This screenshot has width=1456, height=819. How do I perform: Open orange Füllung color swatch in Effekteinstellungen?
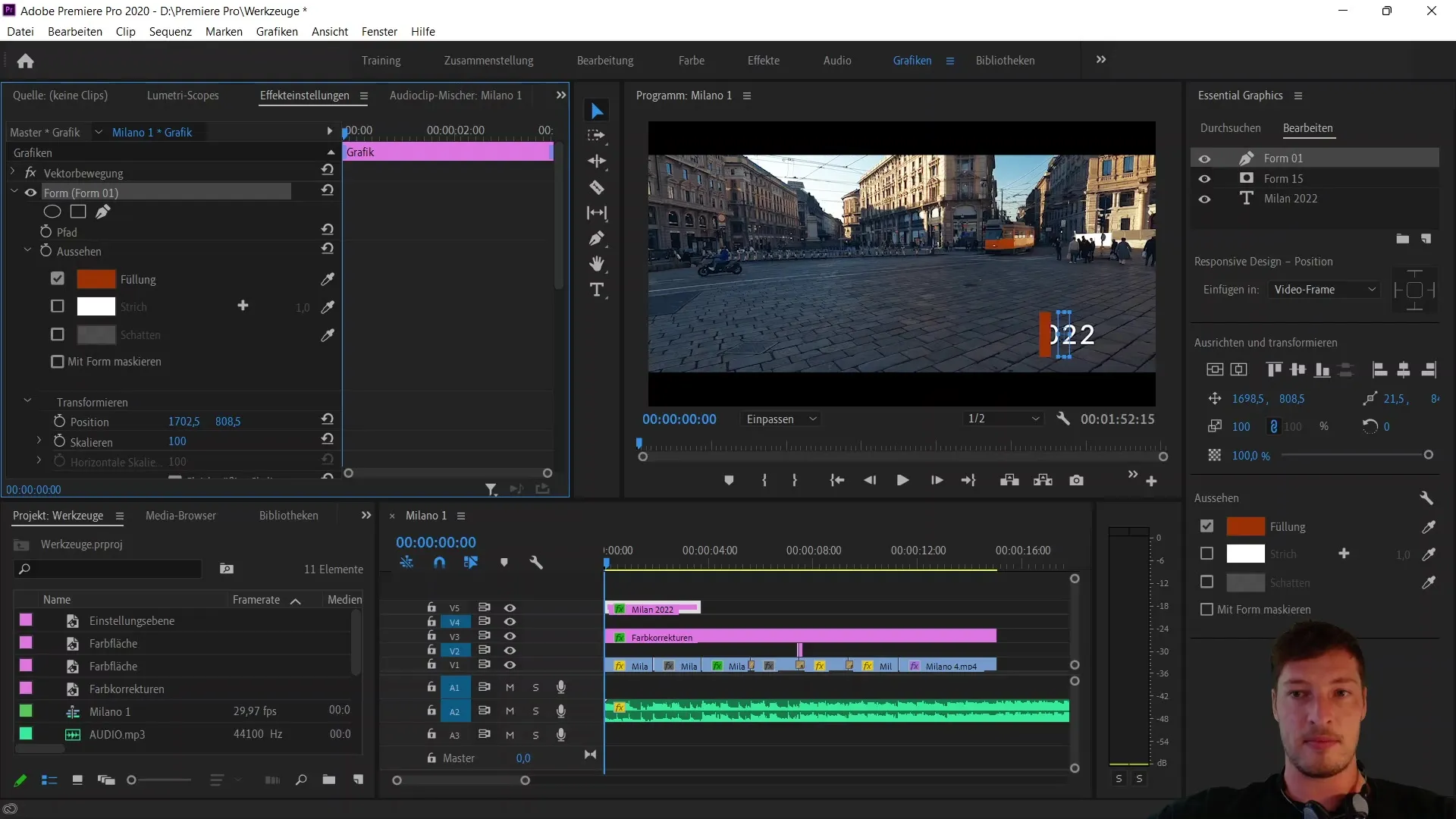[x=96, y=279]
